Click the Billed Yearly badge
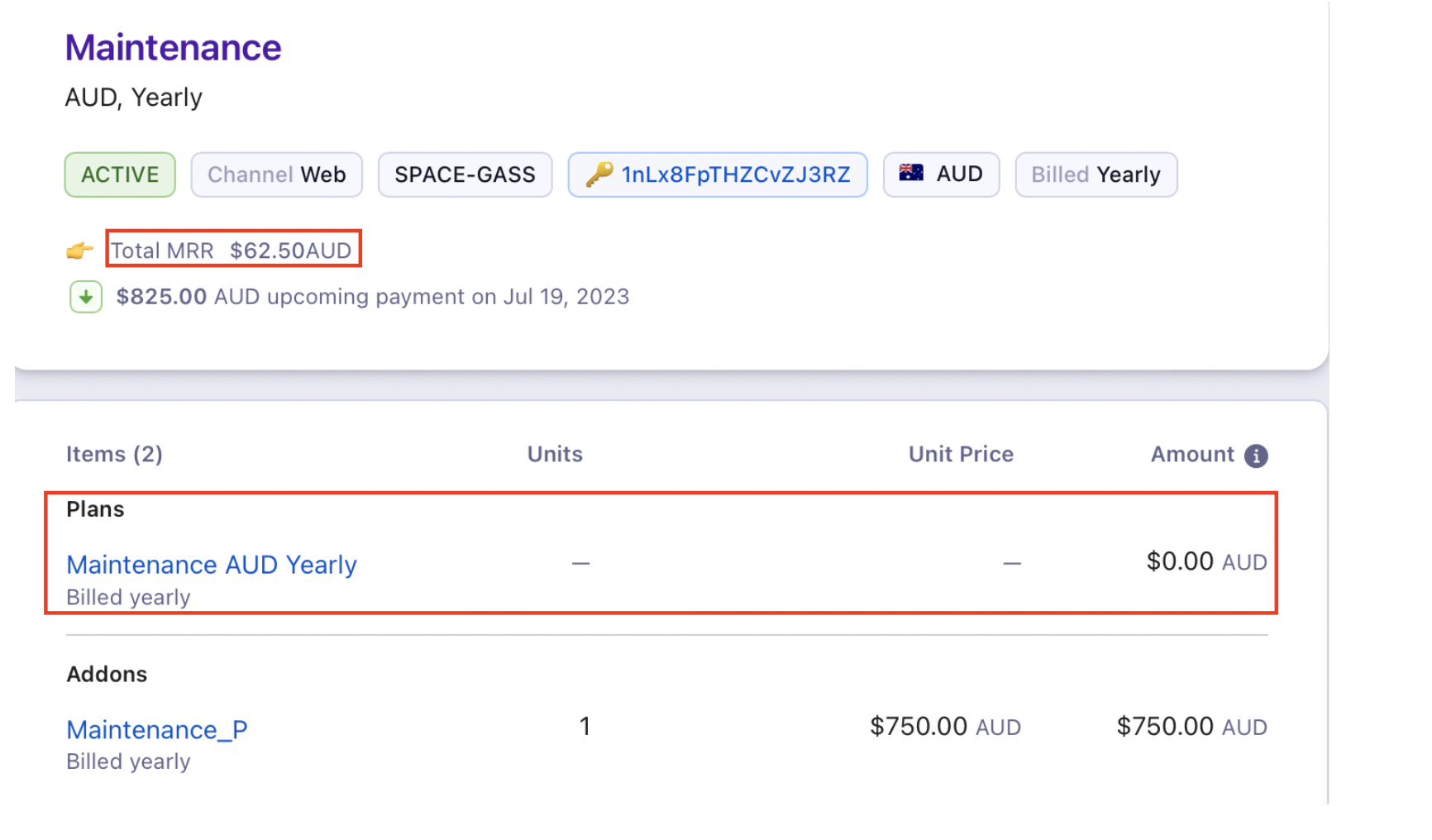Image resolution: width=1432 pixels, height=840 pixels. (x=1095, y=174)
